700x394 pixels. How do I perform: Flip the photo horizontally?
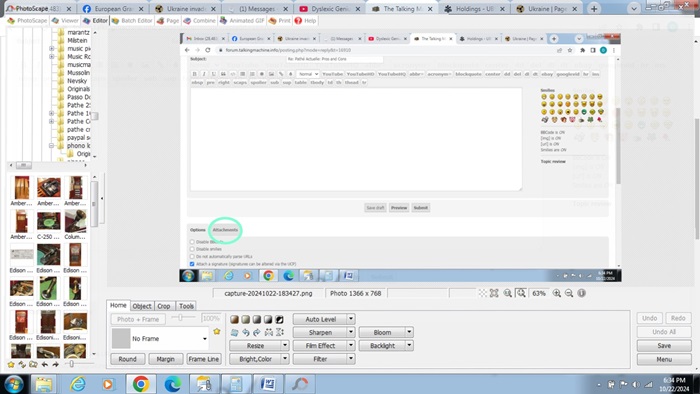[x=268, y=332]
